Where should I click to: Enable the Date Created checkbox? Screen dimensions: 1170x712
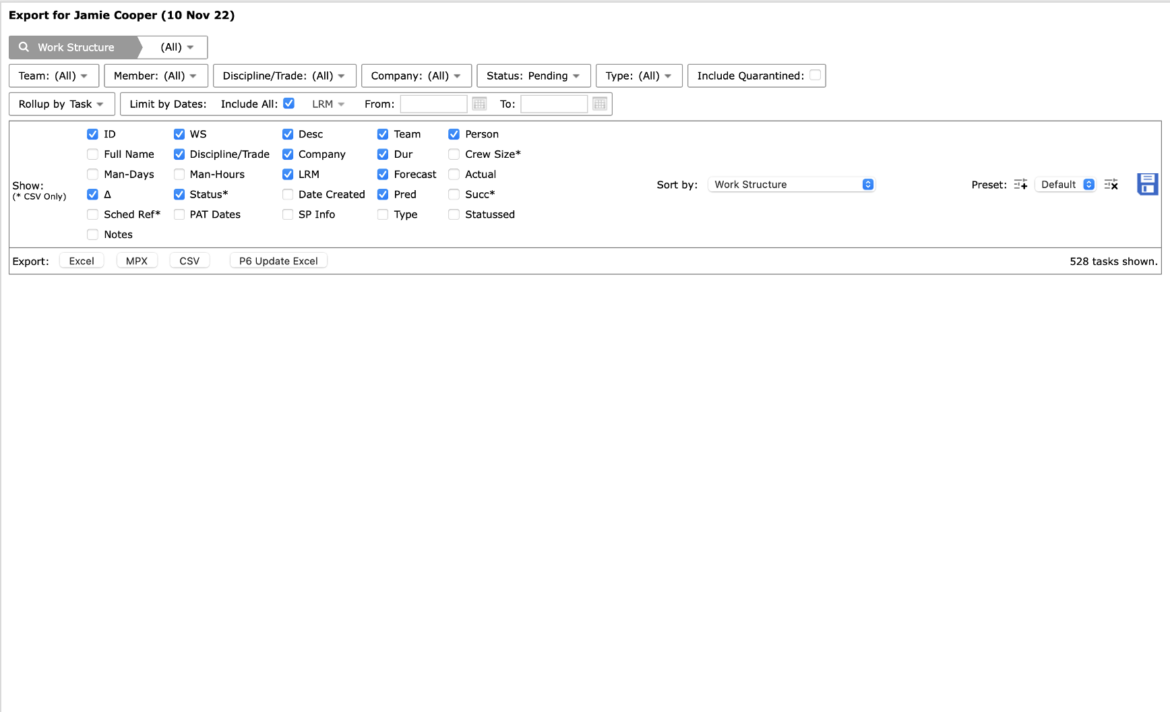[x=287, y=194]
